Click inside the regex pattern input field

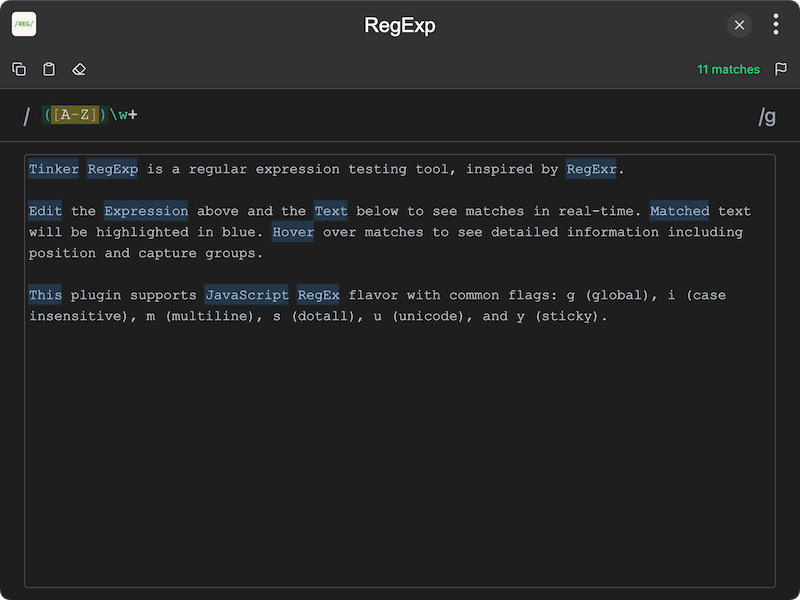(x=300, y=115)
